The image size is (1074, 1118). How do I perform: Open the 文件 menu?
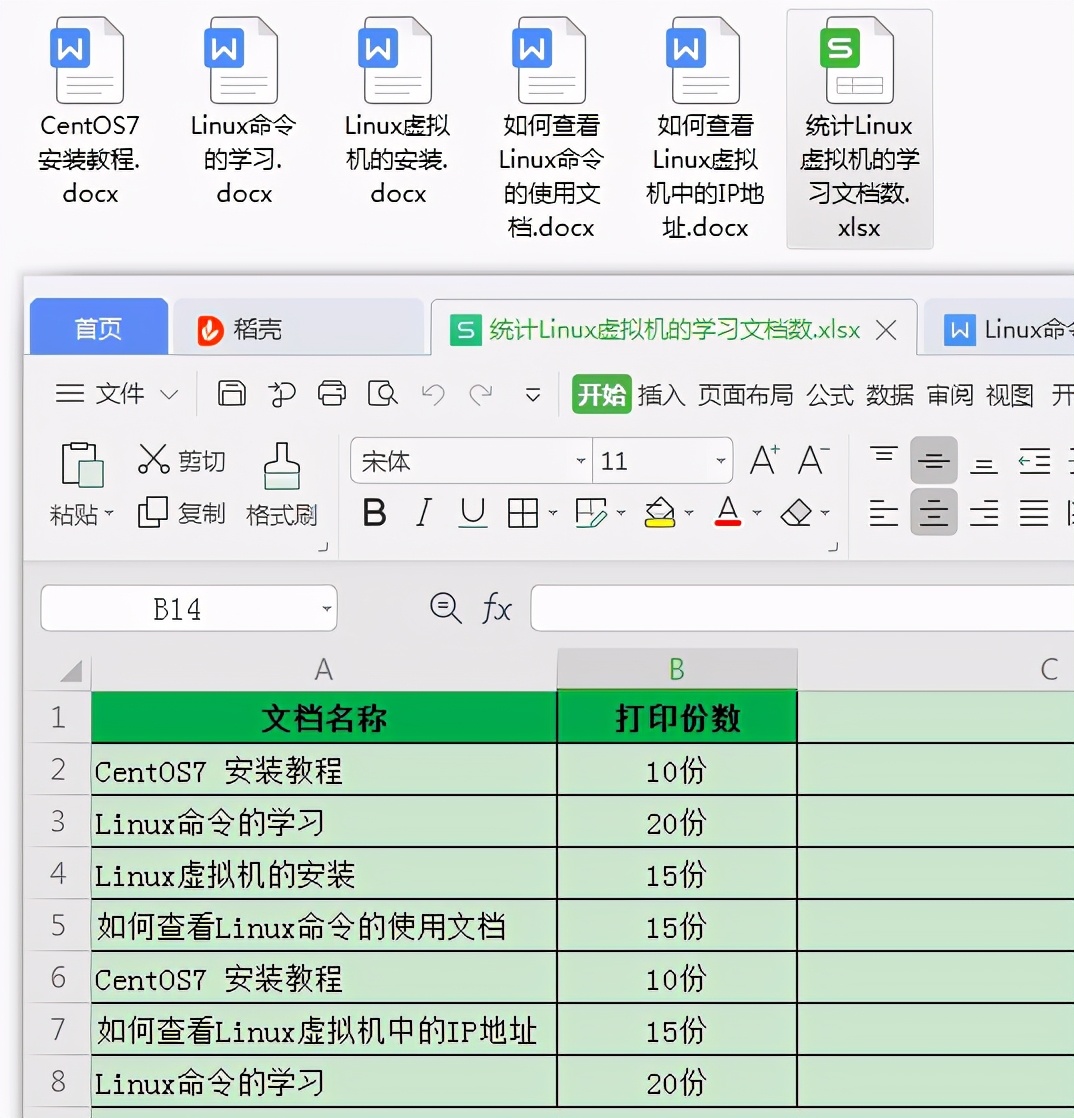[x=116, y=394]
